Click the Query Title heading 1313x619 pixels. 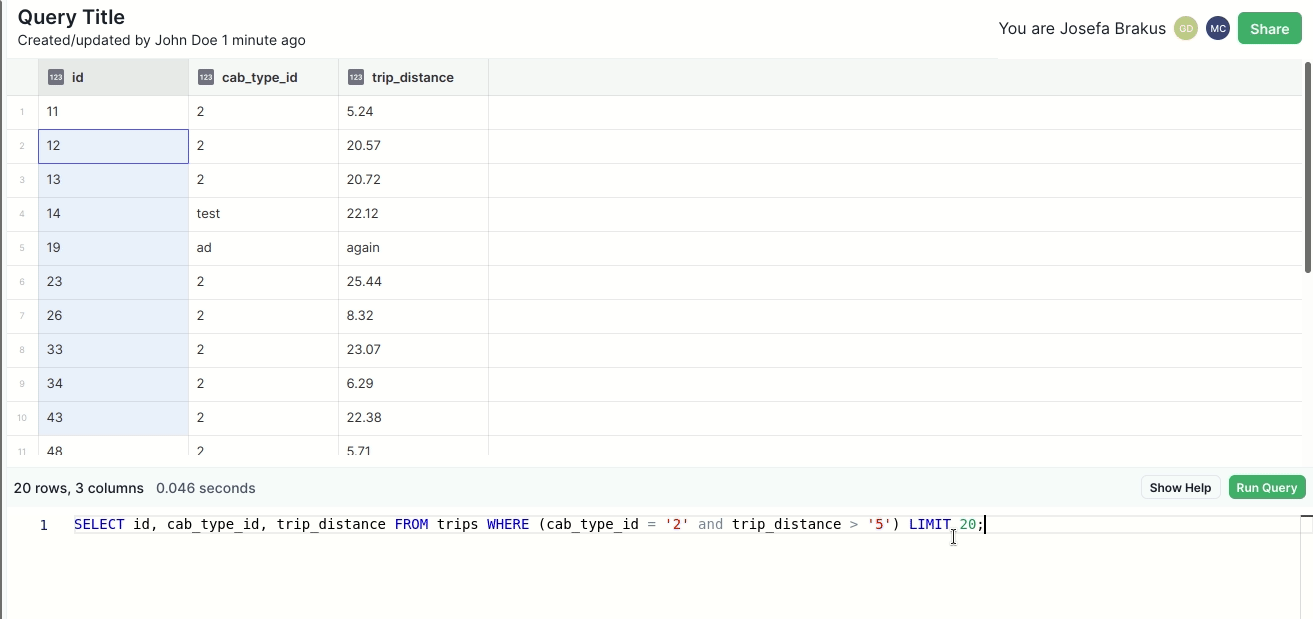point(71,17)
